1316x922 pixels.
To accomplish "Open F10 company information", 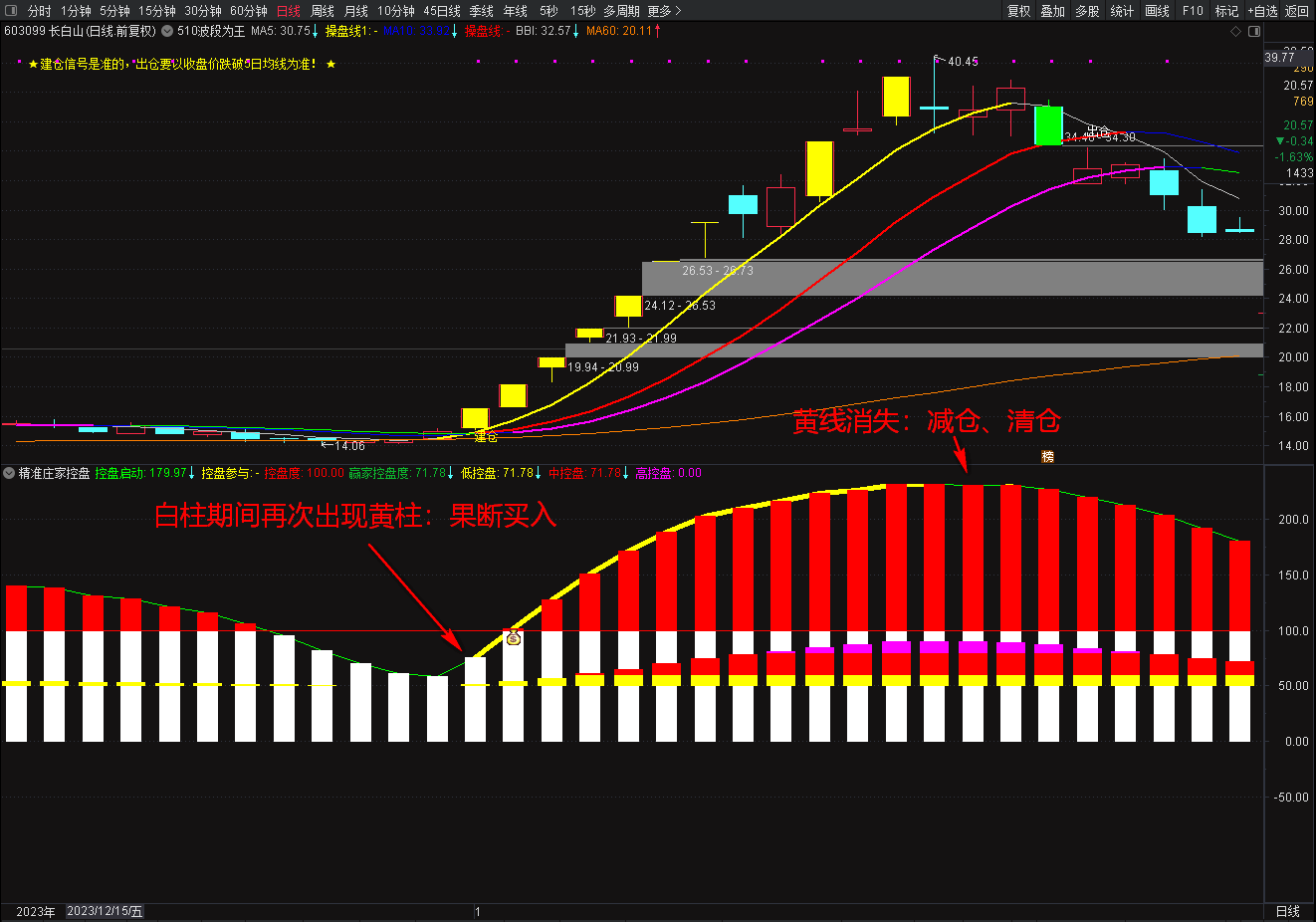I will coord(1193,11).
